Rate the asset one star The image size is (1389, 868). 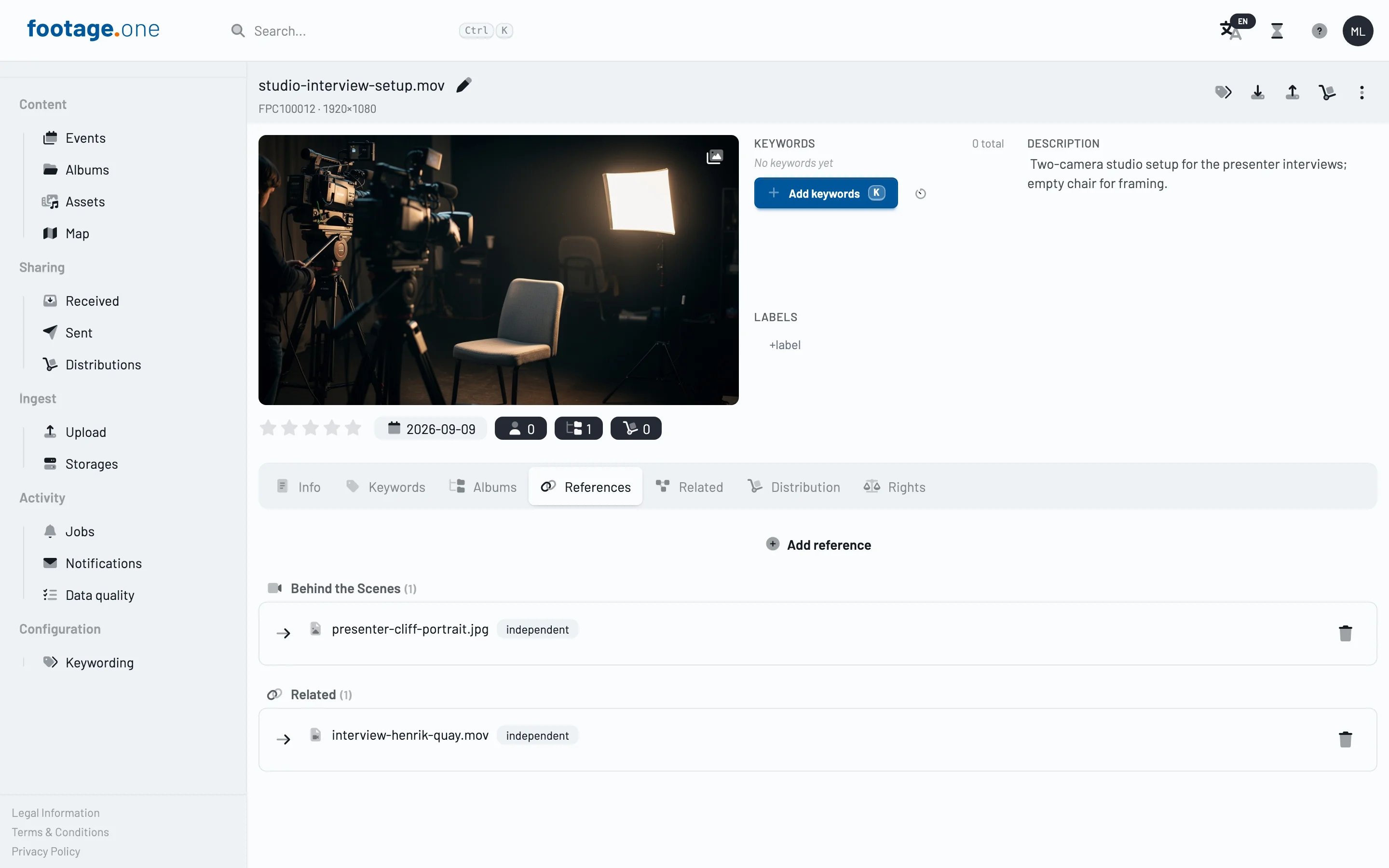click(268, 428)
